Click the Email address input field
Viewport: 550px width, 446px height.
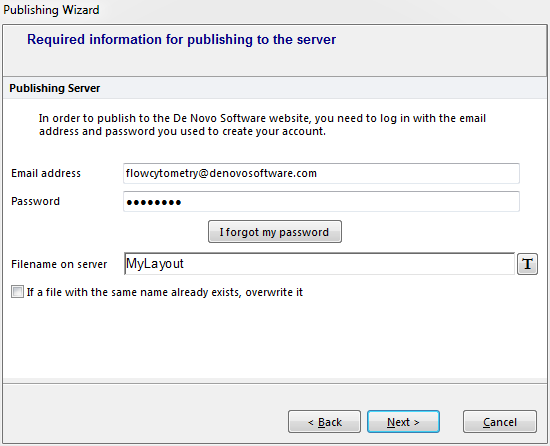point(321,173)
